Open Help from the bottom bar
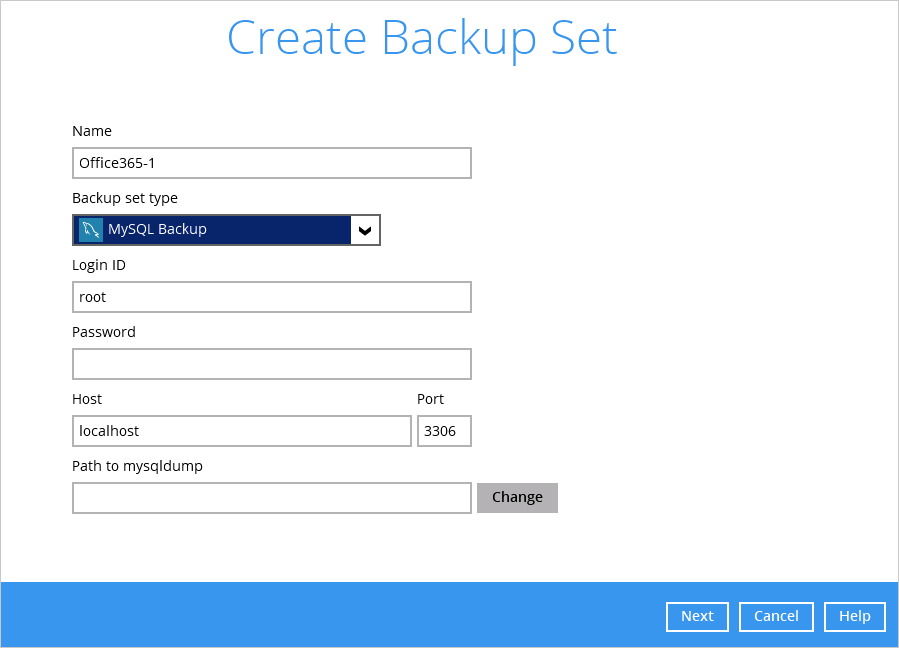The width and height of the screenshot is (899, 648). coord(854,617)
